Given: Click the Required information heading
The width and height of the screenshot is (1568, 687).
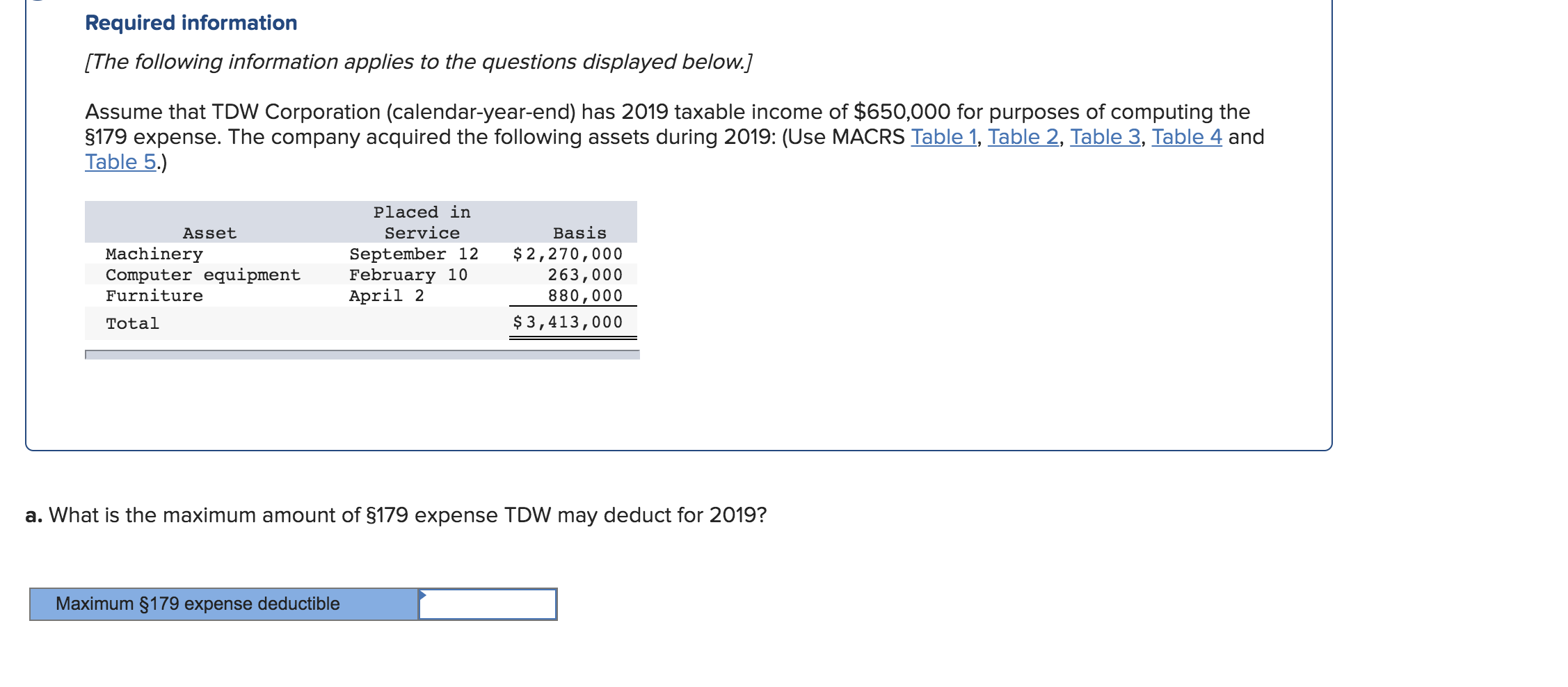Looking at the screenshot, I should 189,22.
